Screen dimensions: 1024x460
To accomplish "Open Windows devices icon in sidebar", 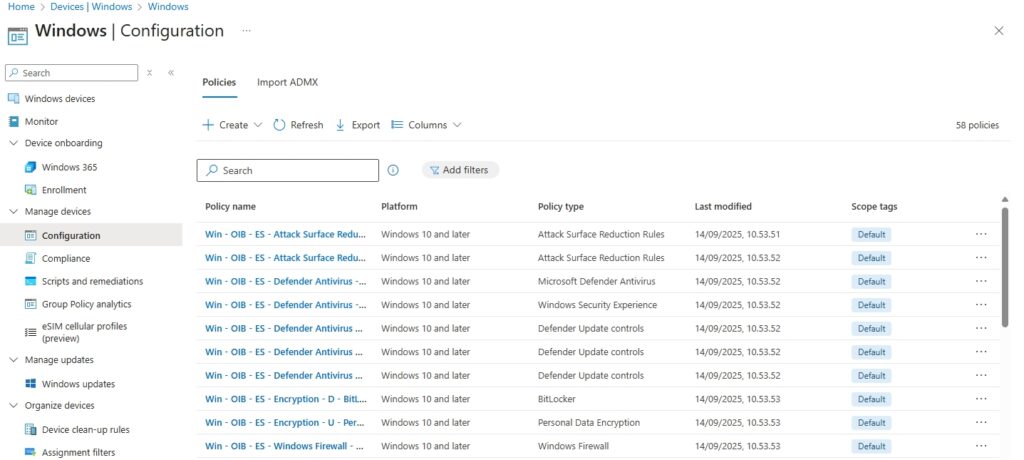I will pyautogui.click(x=14, y=99).
